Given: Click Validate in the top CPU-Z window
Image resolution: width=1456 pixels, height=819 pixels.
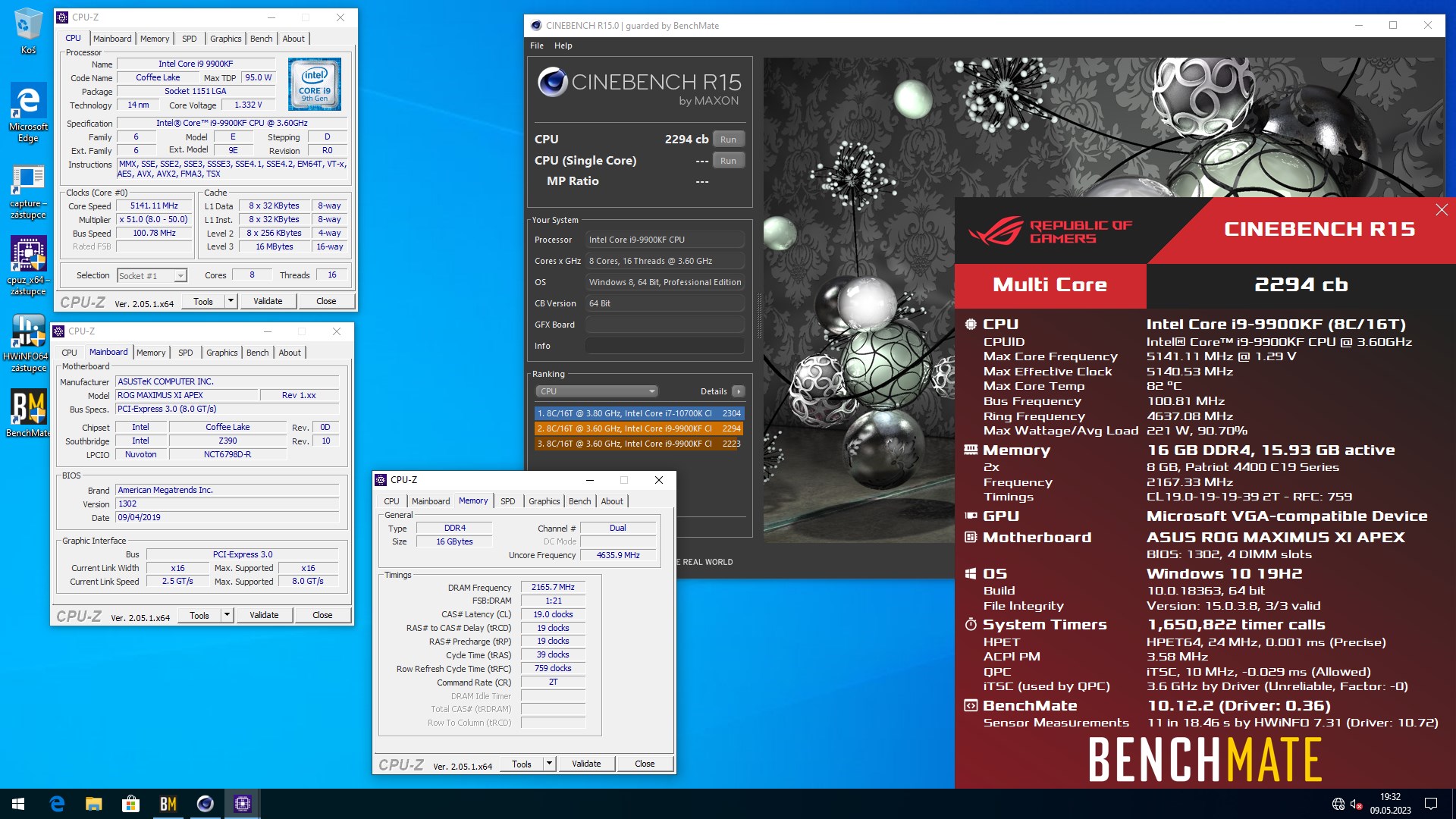Looking at the screenshot, I should [x=268, y=301].
